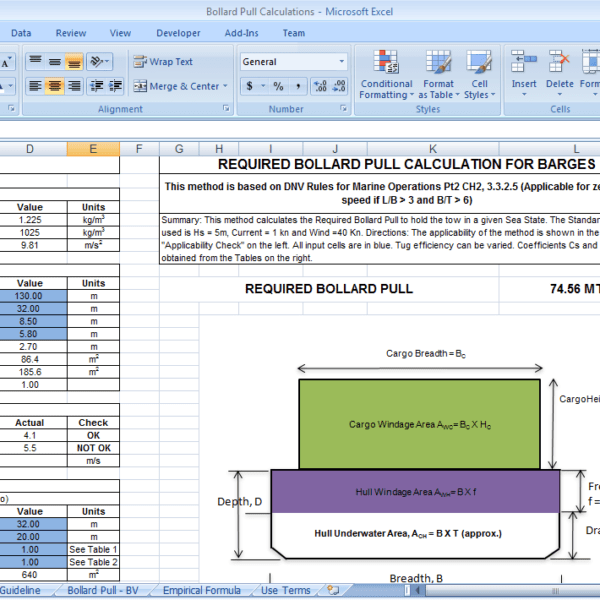Image resolution: width=600 pixels, height=600 pixels.
Task: Select the blue cell with value 8.50
Action: pyautogui.click(x=33, y=321)
